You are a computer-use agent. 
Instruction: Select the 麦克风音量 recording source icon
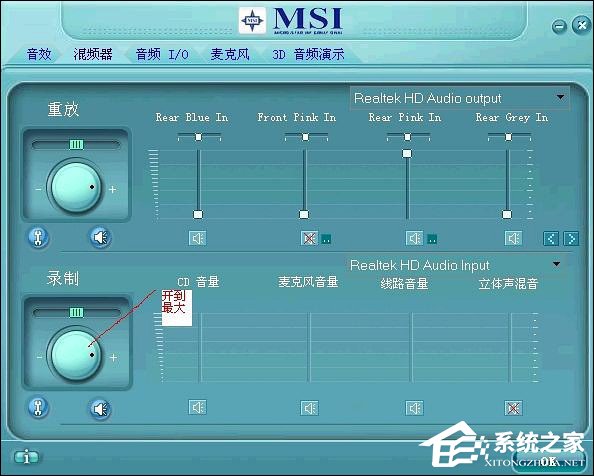pyautogui.click(x=310, y=408)
